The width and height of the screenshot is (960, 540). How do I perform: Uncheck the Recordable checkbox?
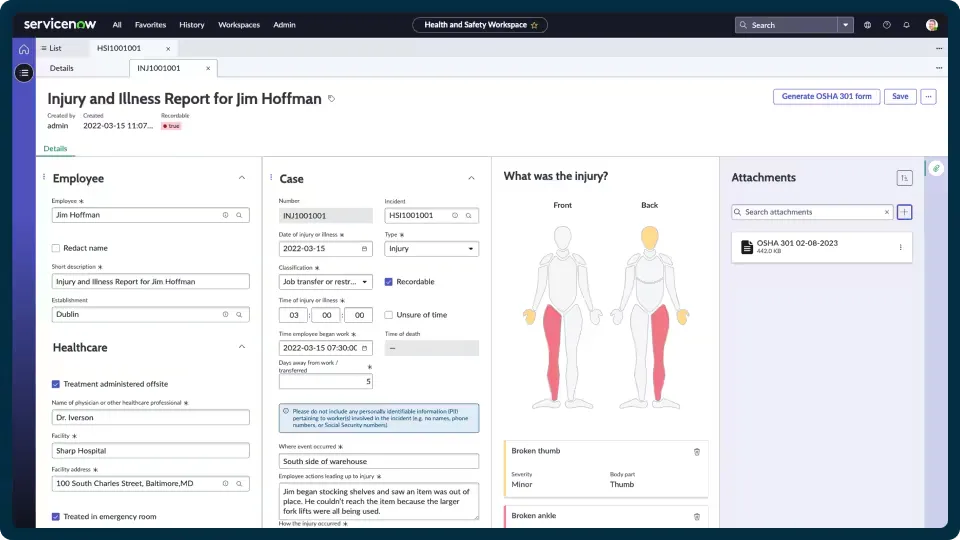tap(389, 282)
